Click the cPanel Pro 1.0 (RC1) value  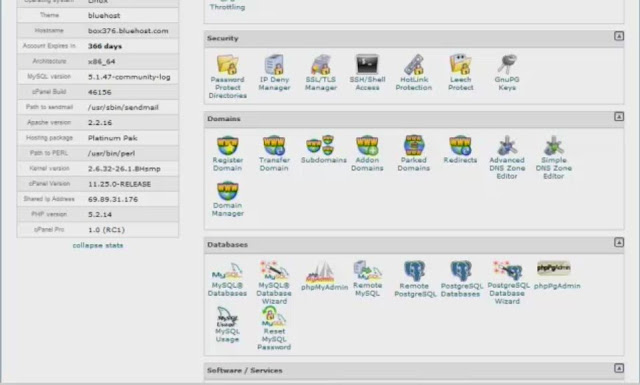(107, 230)
